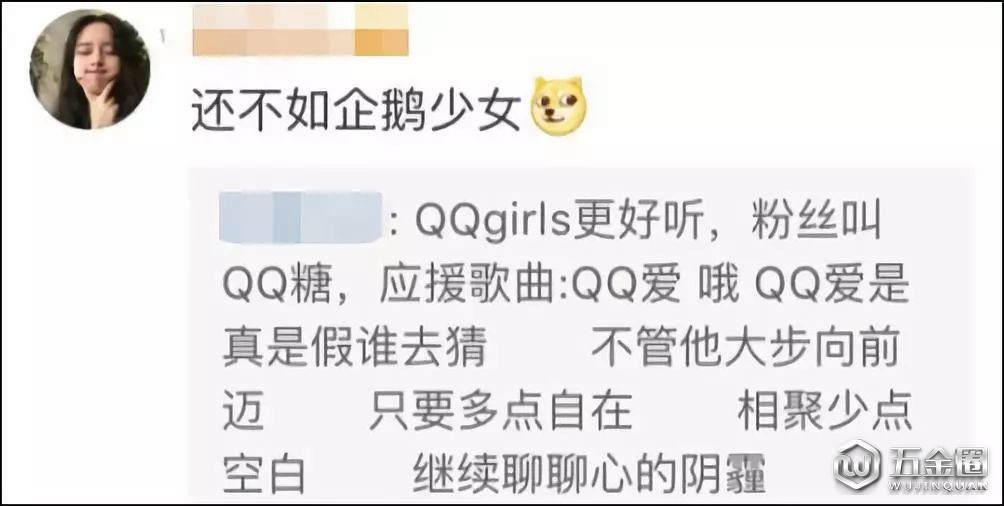Open the commenter's round profile avatar
The width and height of the screenshot is (1004, 506).
click(90, 69)
